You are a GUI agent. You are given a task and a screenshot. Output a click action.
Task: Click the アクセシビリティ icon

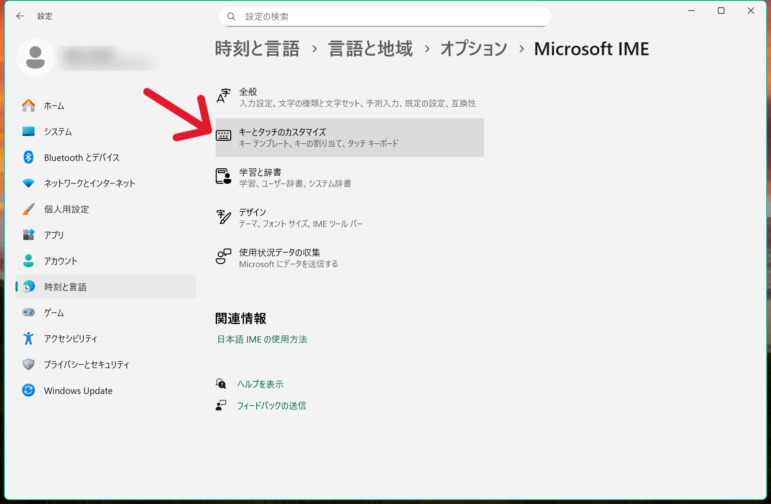point(28,339)
